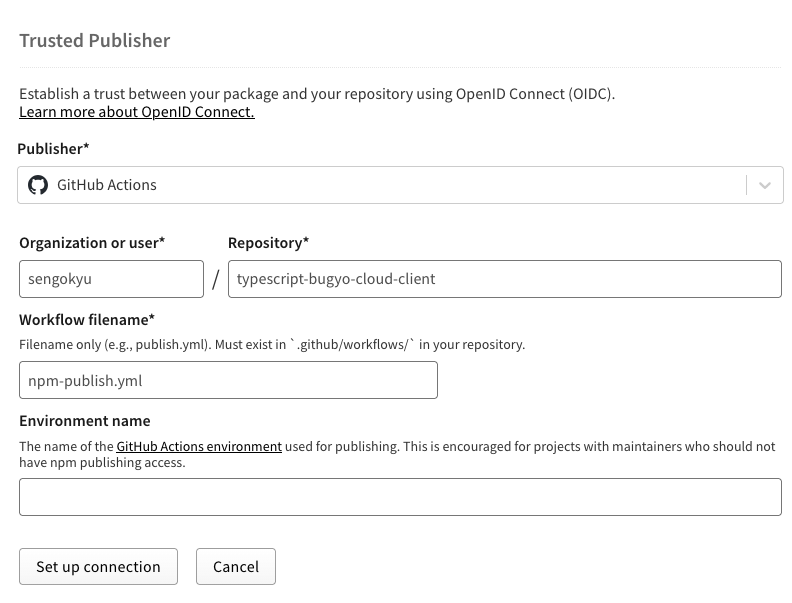The image size is (792, 603).
Task: Open Learn more about OpenID Connect link
Action: [137, 112]
